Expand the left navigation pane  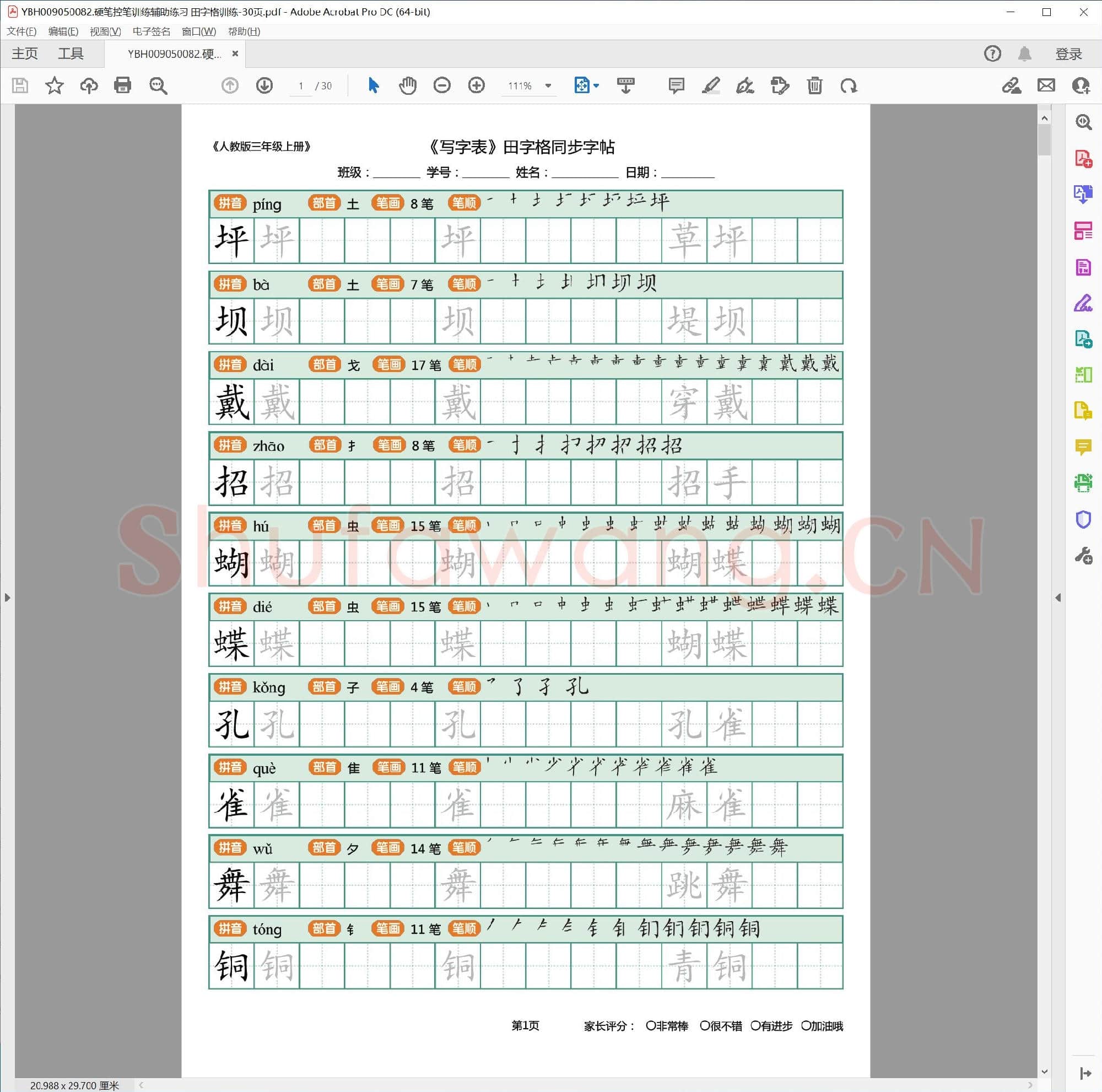click(x=7, y=598)
